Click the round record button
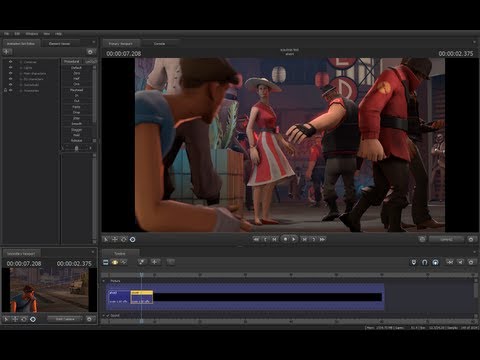The image size is (480, 360). click(x=285, y=239)
